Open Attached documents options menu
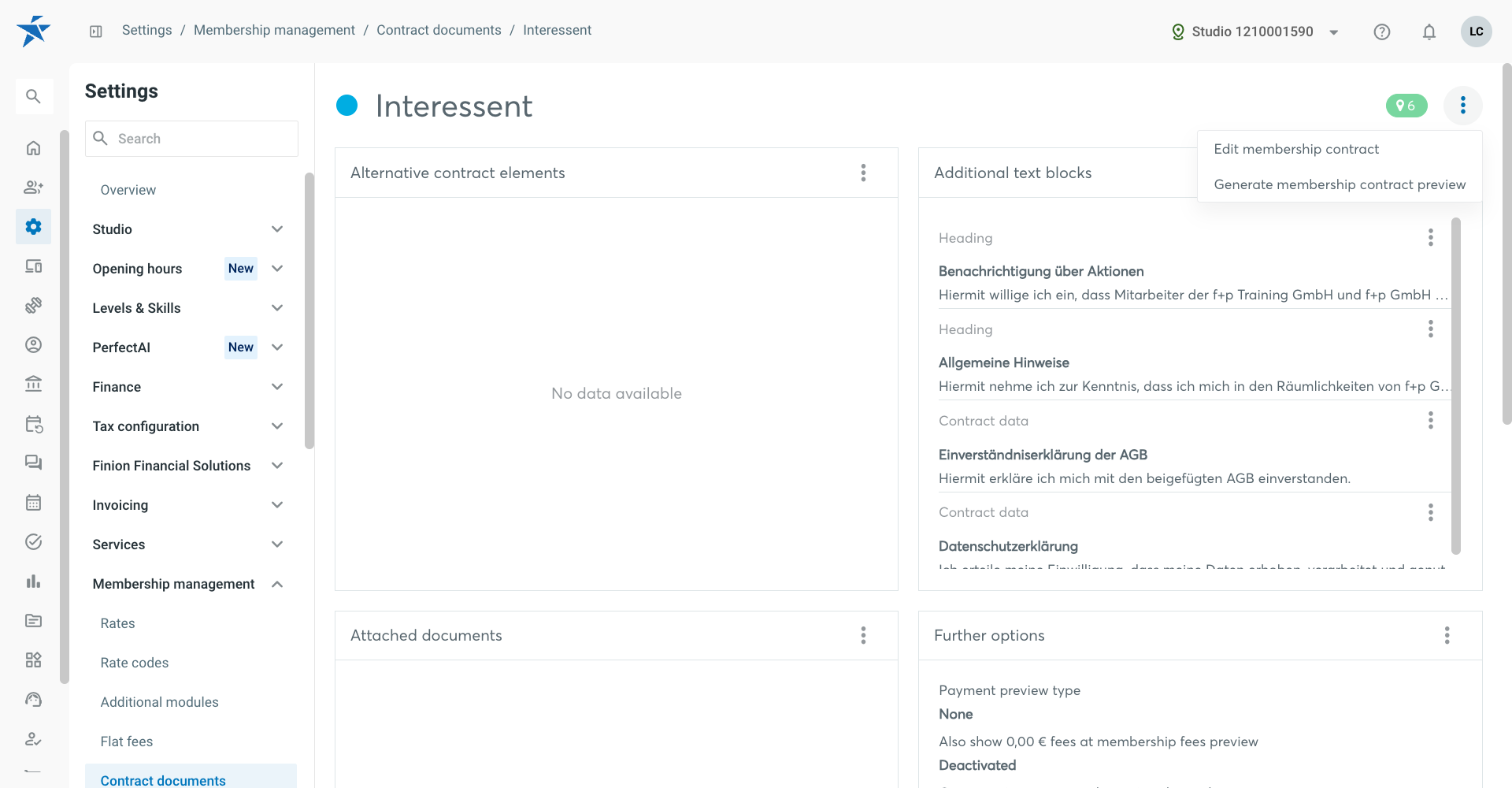The height and width of the screenshot is (788, 1512). (864, 635)
